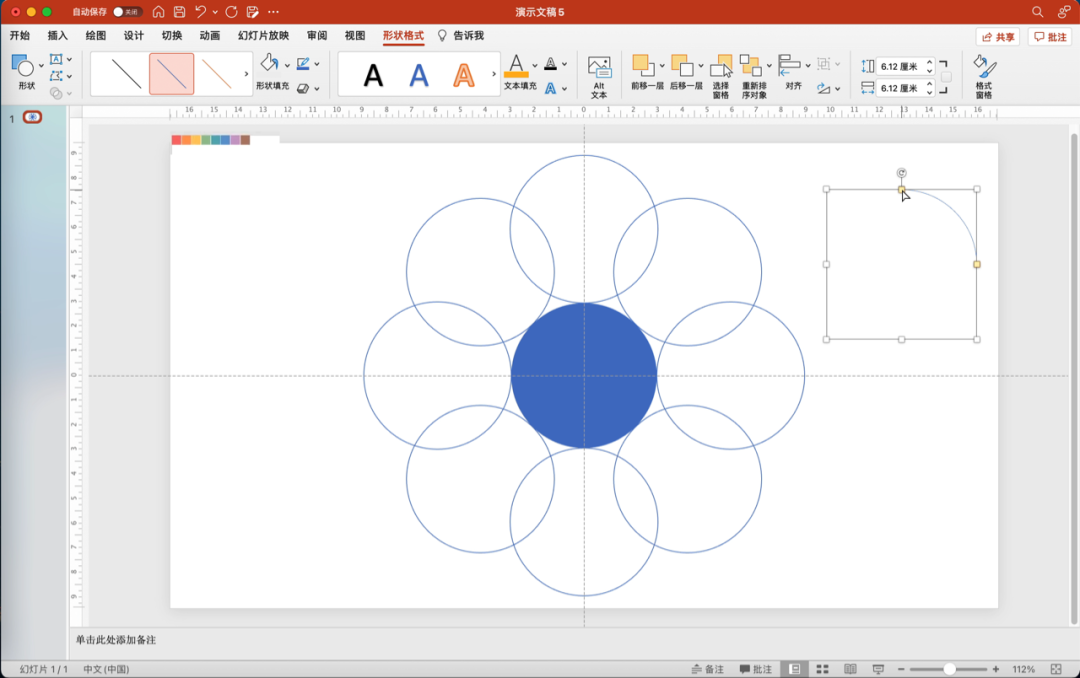This screenshot has height=678, width=1080.
Task: Click the 对齐 align icon
Action: pos(789,66)
